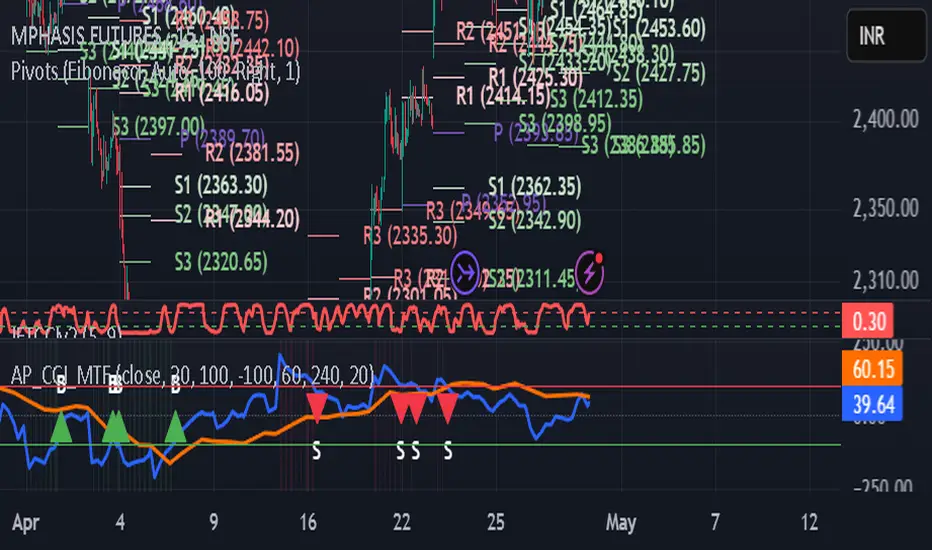Select the S1 (2362.35) pivot label
The image size is (932, 550).
point(535,187)
